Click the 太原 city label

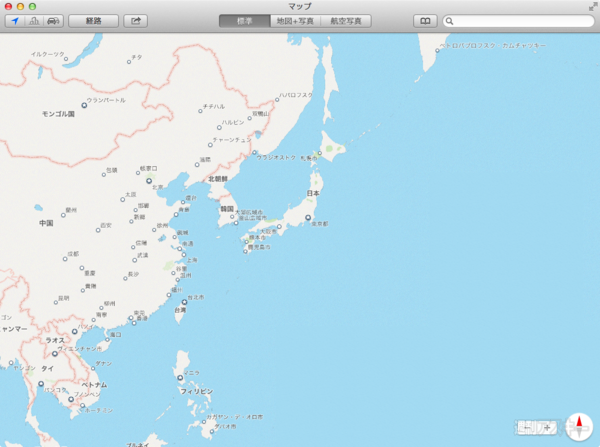coord(130,194)
